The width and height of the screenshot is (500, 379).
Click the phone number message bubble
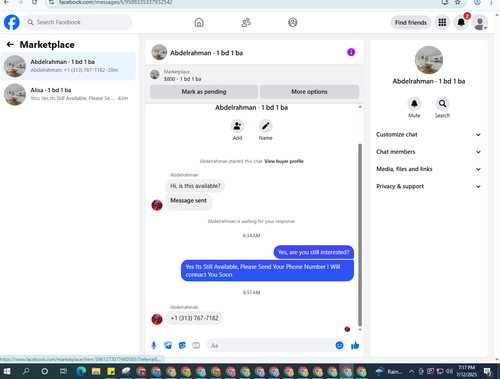194,318
